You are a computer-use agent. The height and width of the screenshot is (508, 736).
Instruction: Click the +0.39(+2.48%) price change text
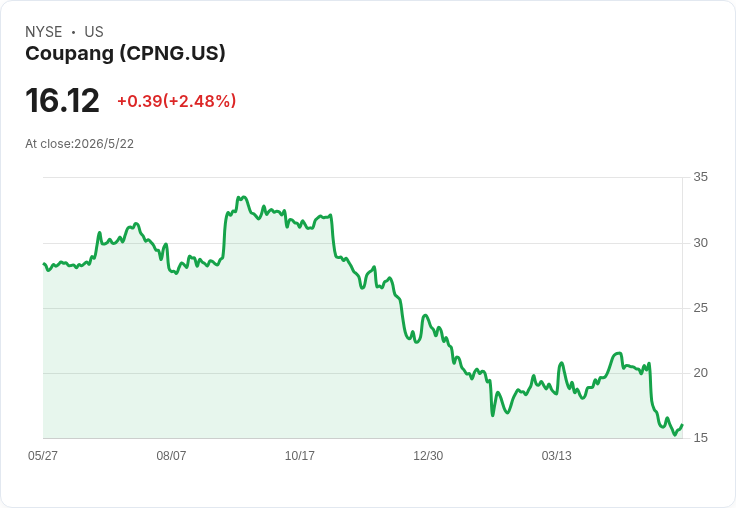point(176,101)
